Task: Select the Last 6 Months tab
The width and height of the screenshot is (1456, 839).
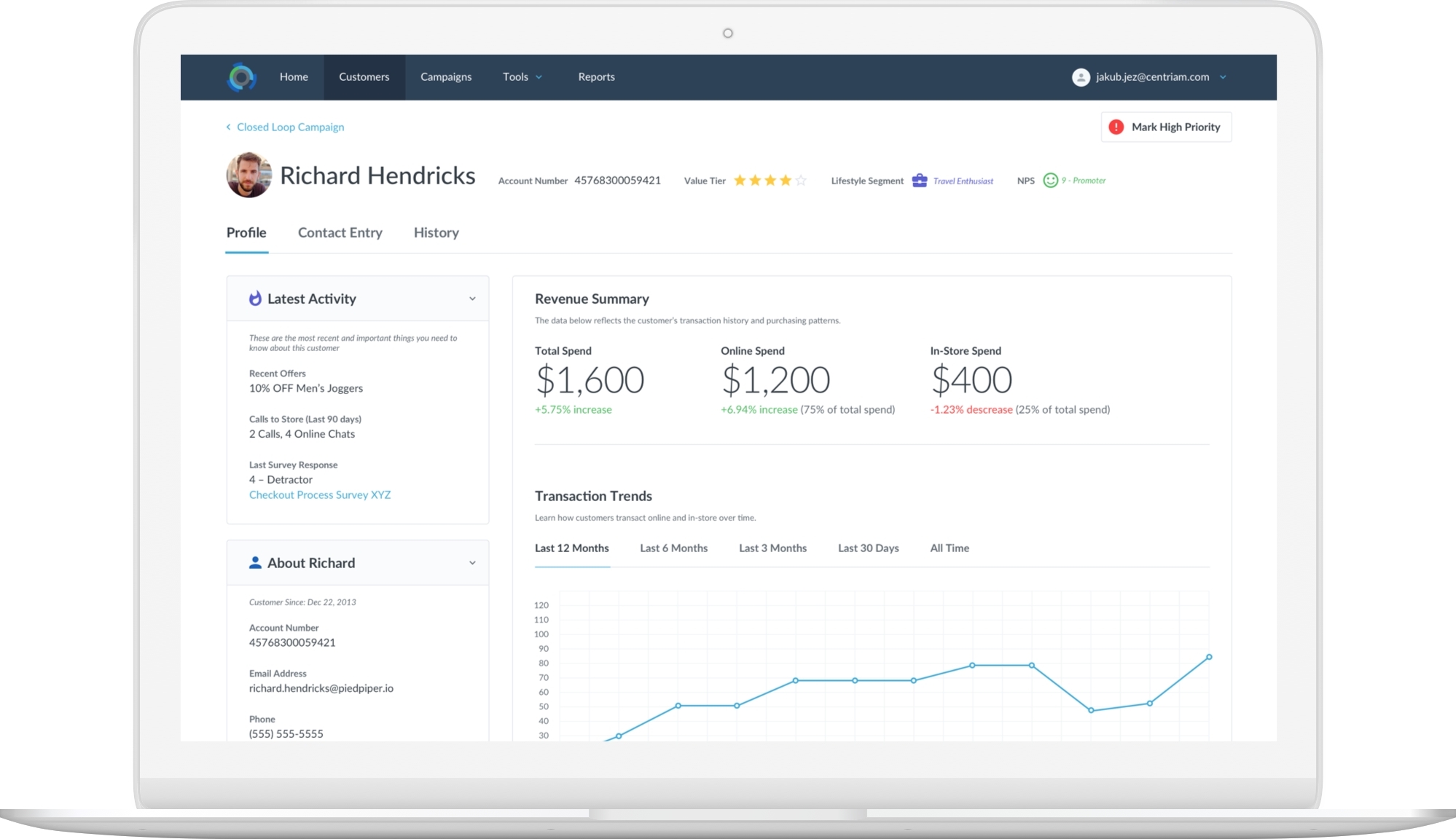Action: 673,548
